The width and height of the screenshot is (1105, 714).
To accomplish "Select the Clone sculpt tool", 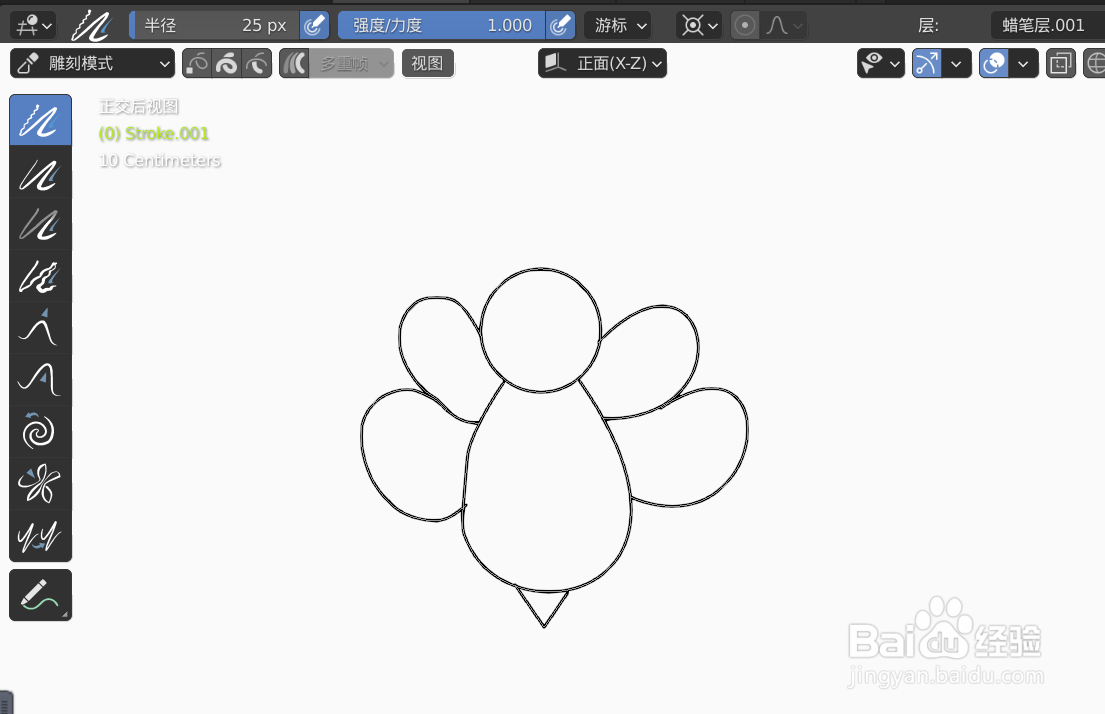I will [x=40, y=536].
